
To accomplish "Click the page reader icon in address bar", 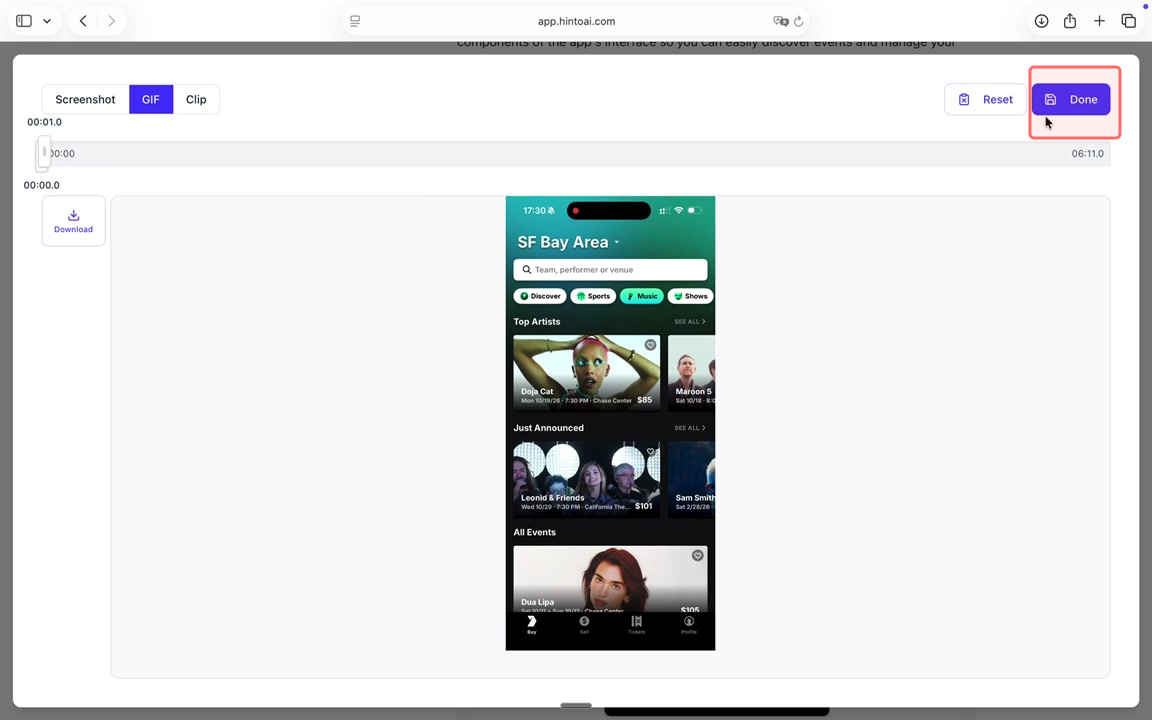I will pos(355,21).
